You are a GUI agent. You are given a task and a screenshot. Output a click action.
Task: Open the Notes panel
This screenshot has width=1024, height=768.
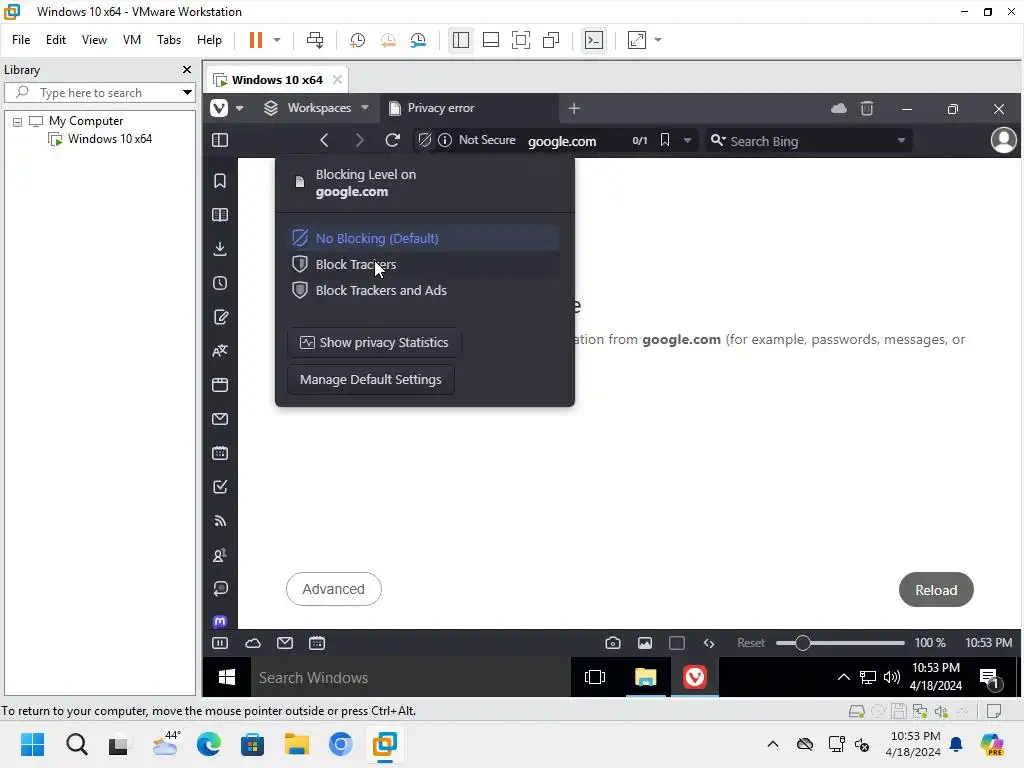click(220, 317)
